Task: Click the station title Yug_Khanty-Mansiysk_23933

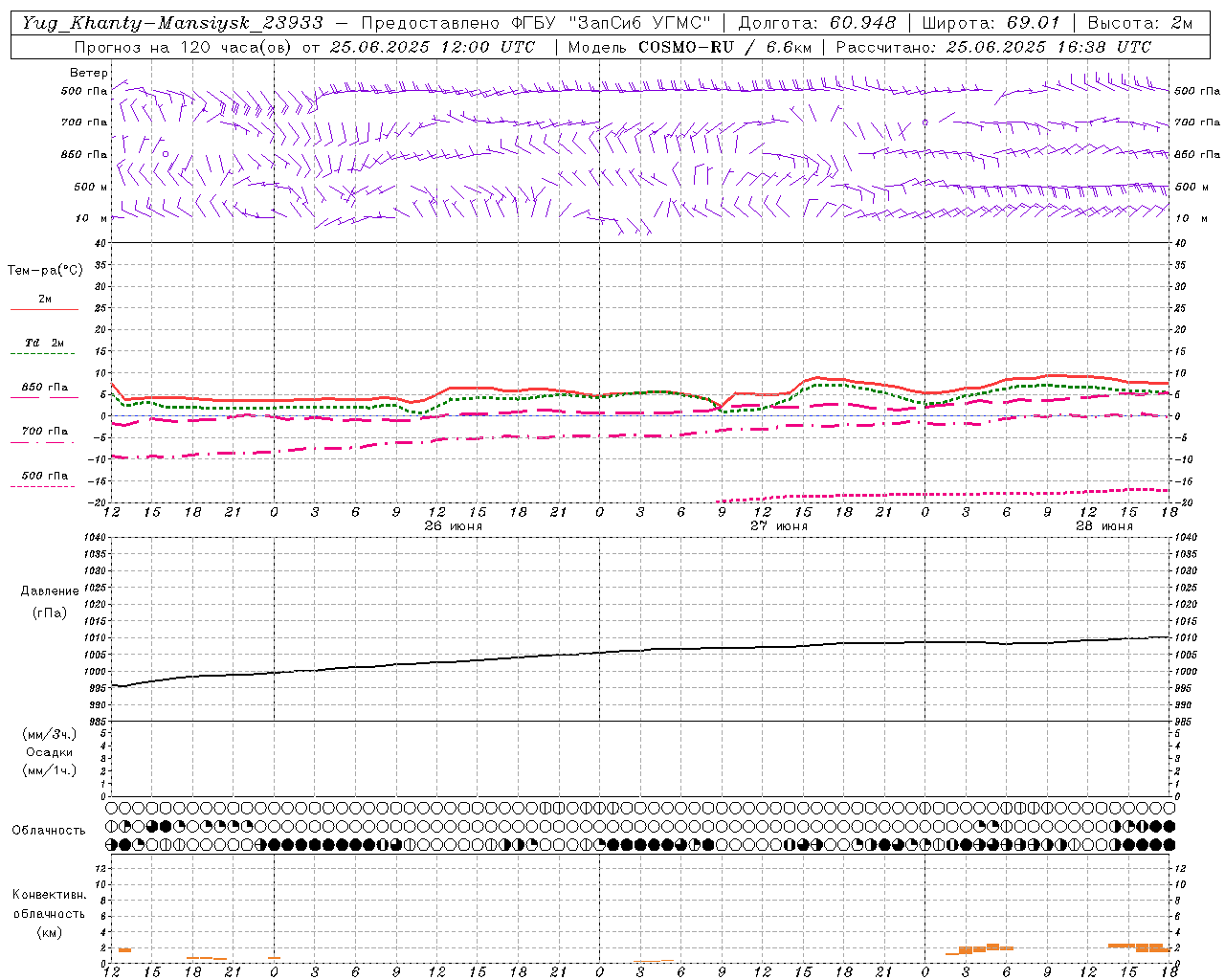Action: (x=172, y=23)
